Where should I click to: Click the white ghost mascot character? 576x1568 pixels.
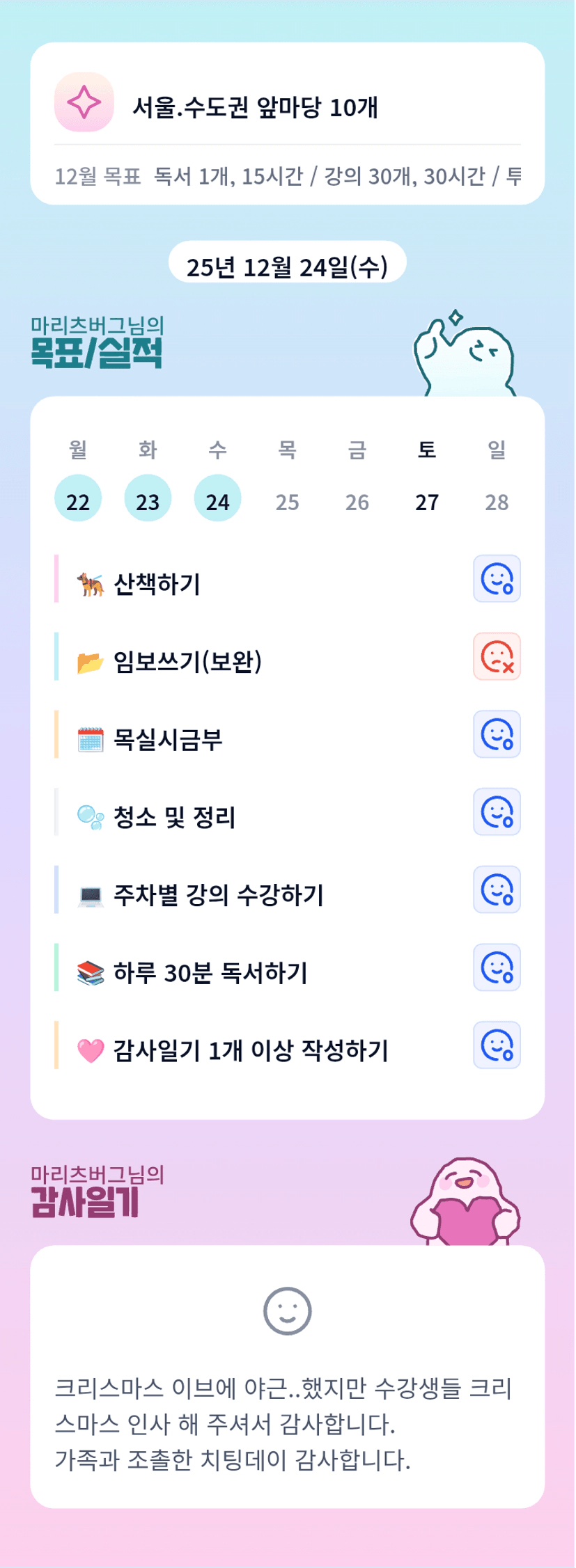pos(465,355)
